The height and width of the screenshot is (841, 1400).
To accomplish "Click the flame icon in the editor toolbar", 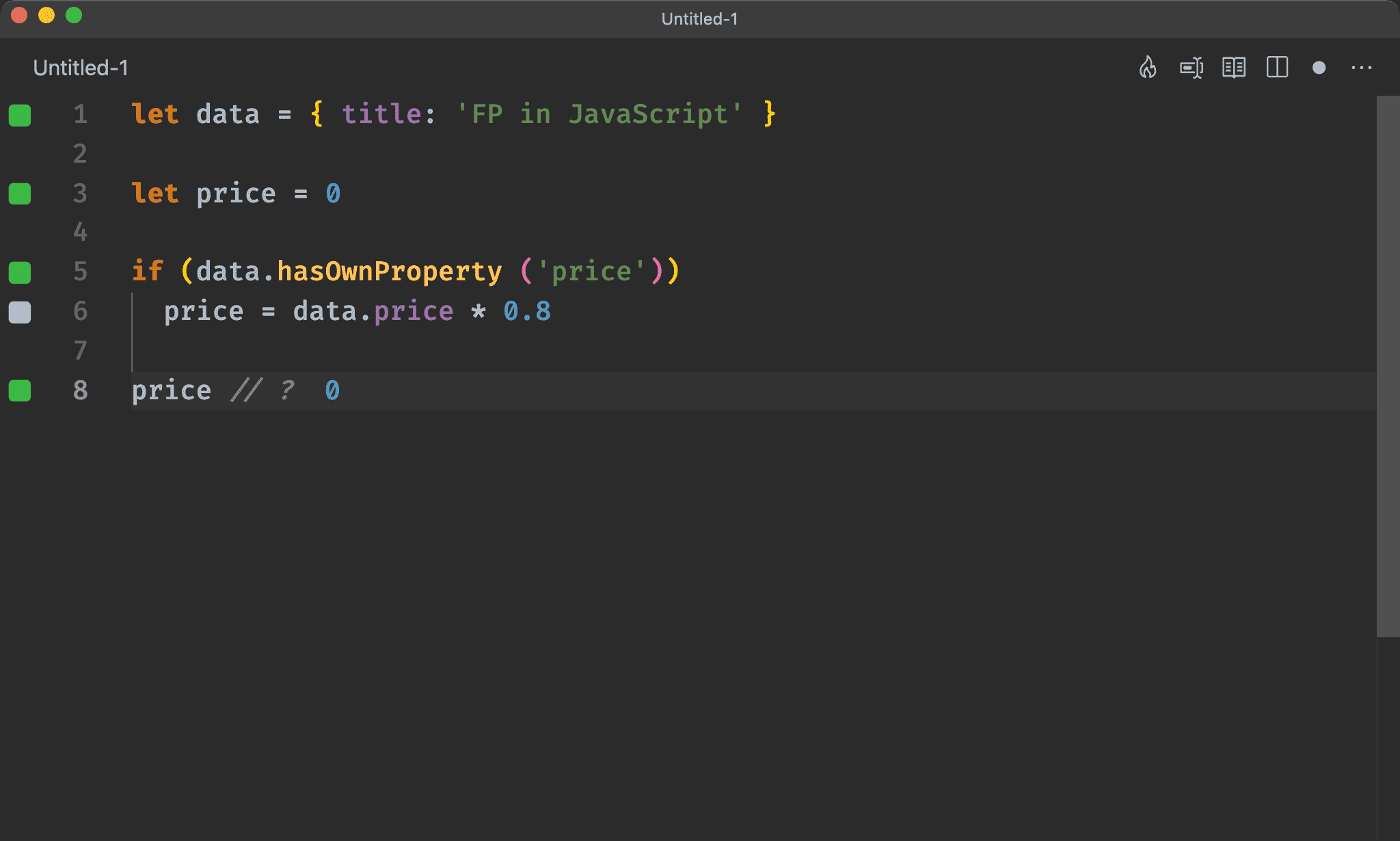I will coord(1148,68).
